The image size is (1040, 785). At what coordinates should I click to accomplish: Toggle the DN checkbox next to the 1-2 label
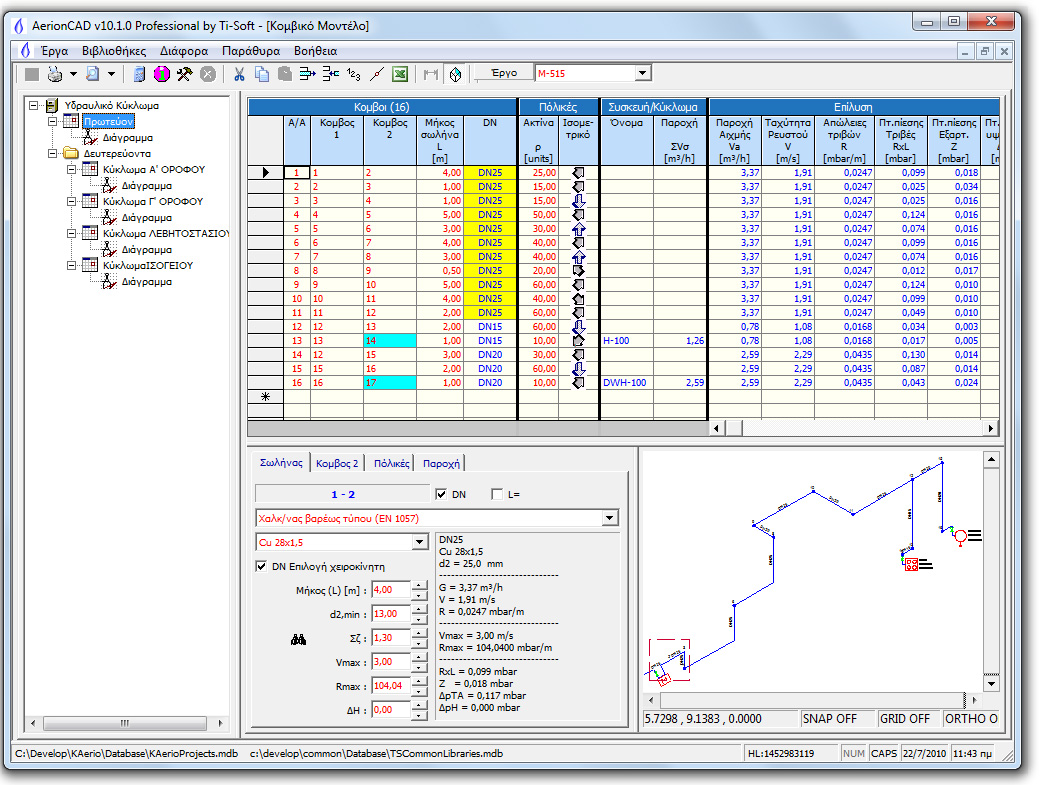tap(441, 494)
